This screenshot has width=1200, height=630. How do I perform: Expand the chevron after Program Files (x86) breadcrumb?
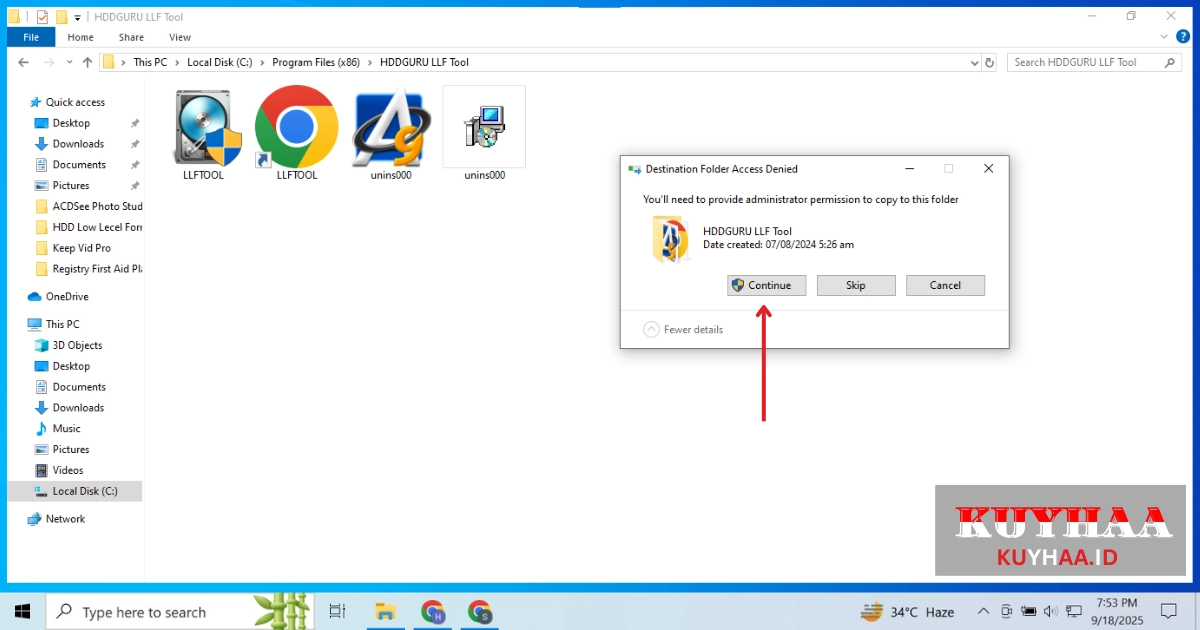[x=371, y=62]
